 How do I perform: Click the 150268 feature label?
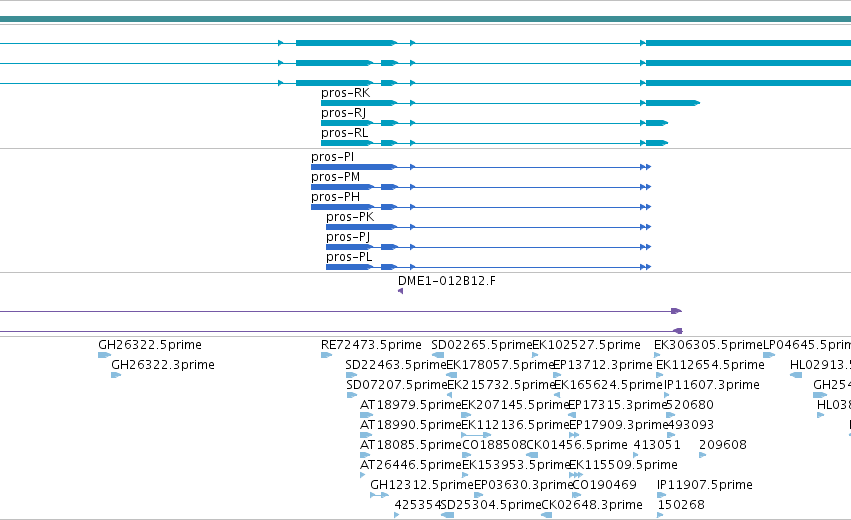681,505
